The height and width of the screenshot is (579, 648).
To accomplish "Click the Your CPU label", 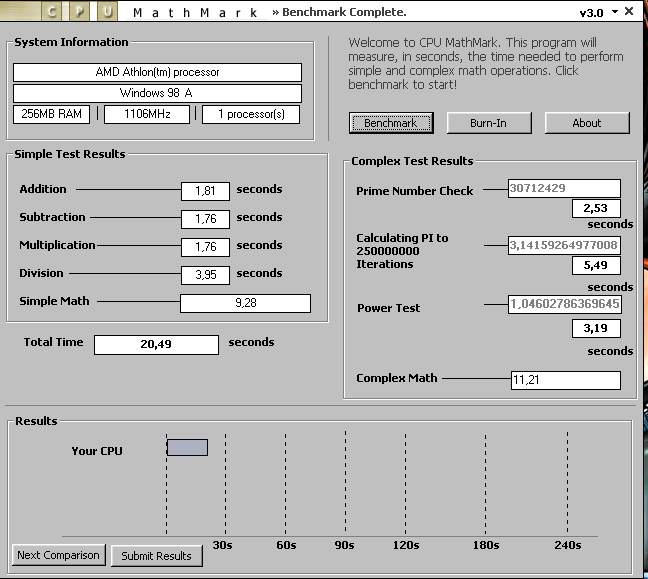I will pos(97,451).
